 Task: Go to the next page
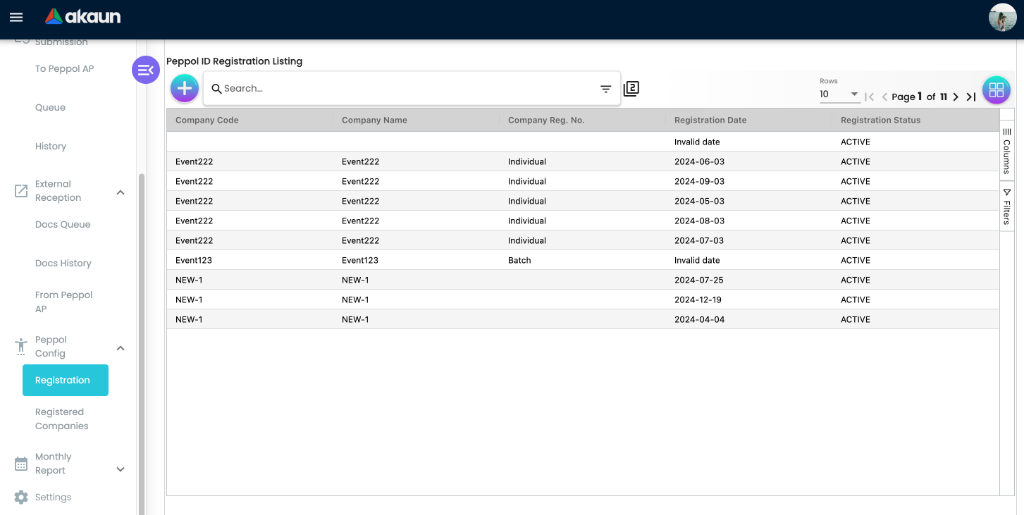[x=955, y=97]
